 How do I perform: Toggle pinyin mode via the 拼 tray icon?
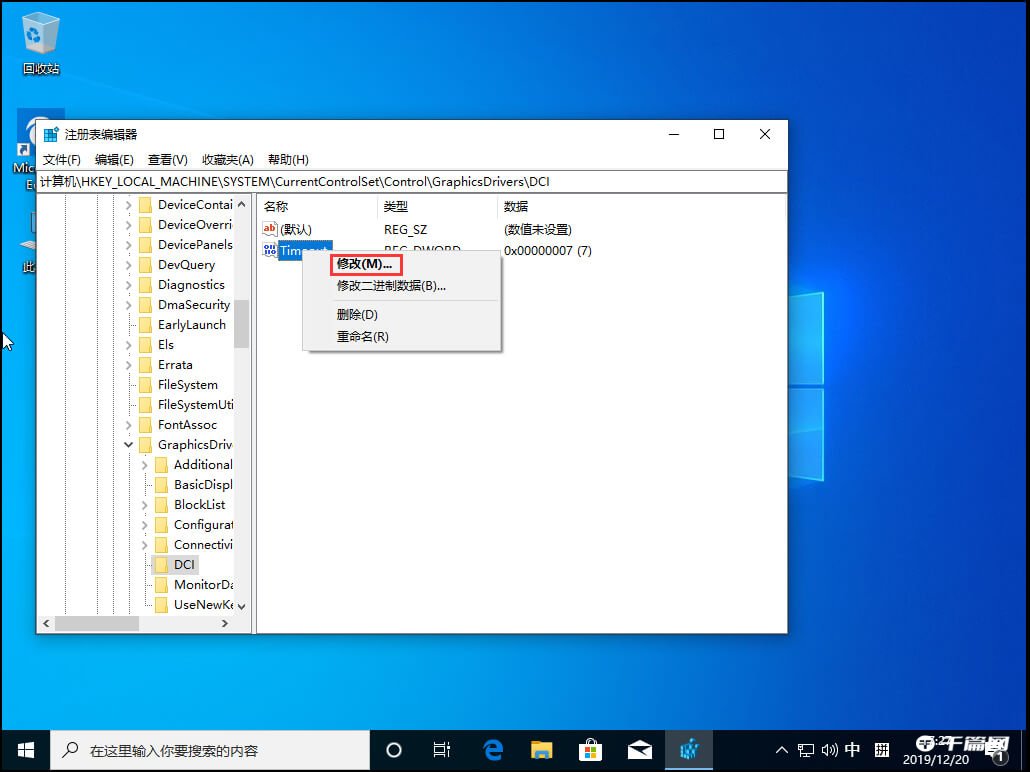pyautogui.click(x=881, y=748)
